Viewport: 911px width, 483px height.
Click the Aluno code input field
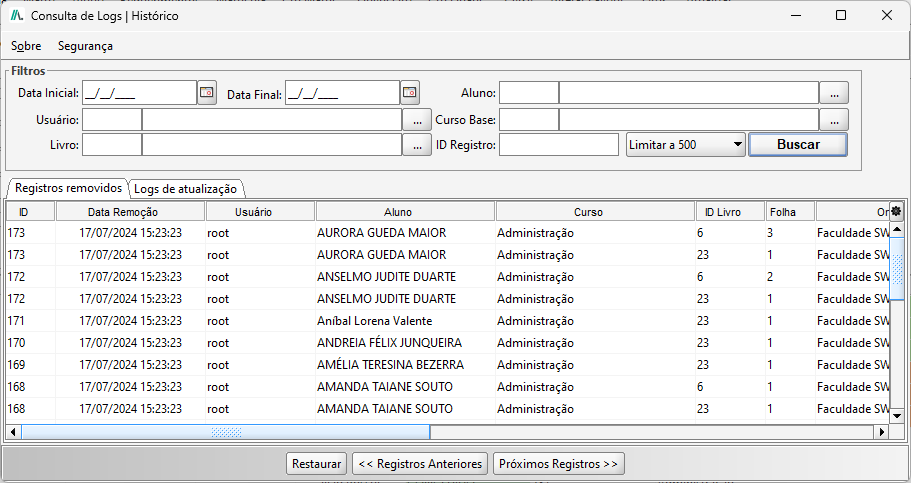click(529, 93)
